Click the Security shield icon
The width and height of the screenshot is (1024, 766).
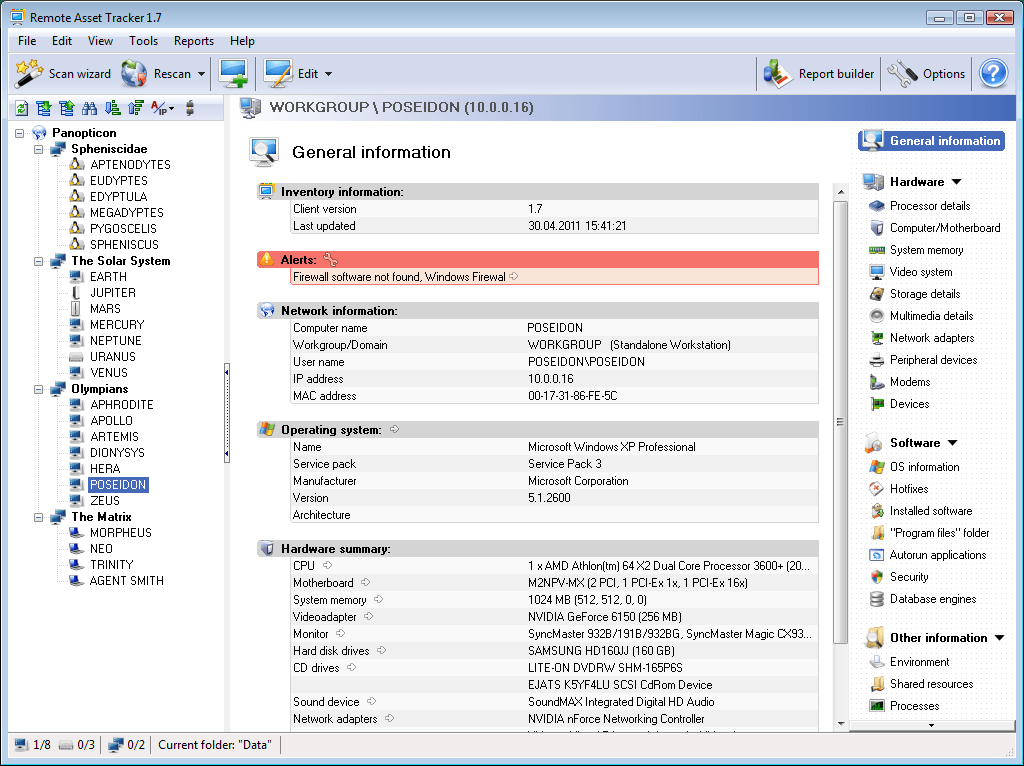pos(877,577)
